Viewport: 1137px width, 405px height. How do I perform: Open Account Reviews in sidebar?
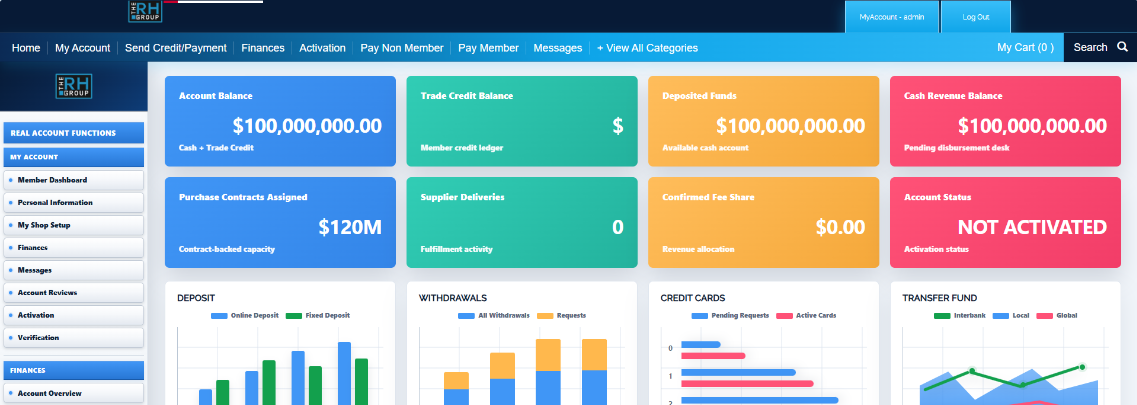coord(73,292)
